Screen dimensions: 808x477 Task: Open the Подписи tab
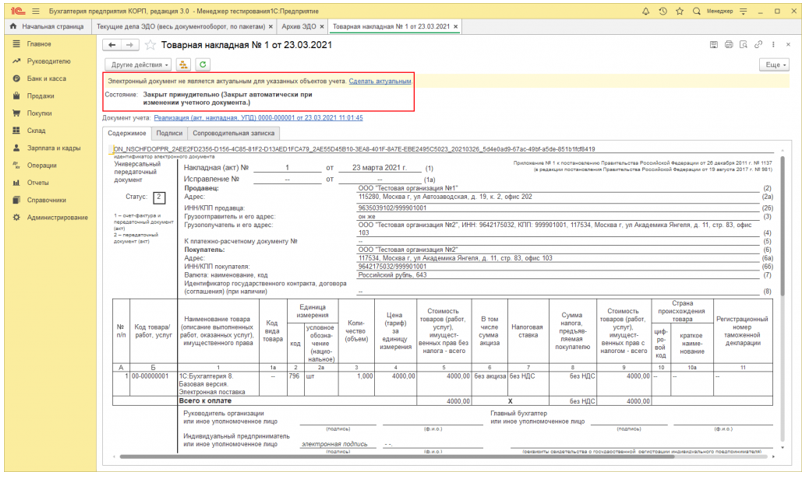pos(169,133)
